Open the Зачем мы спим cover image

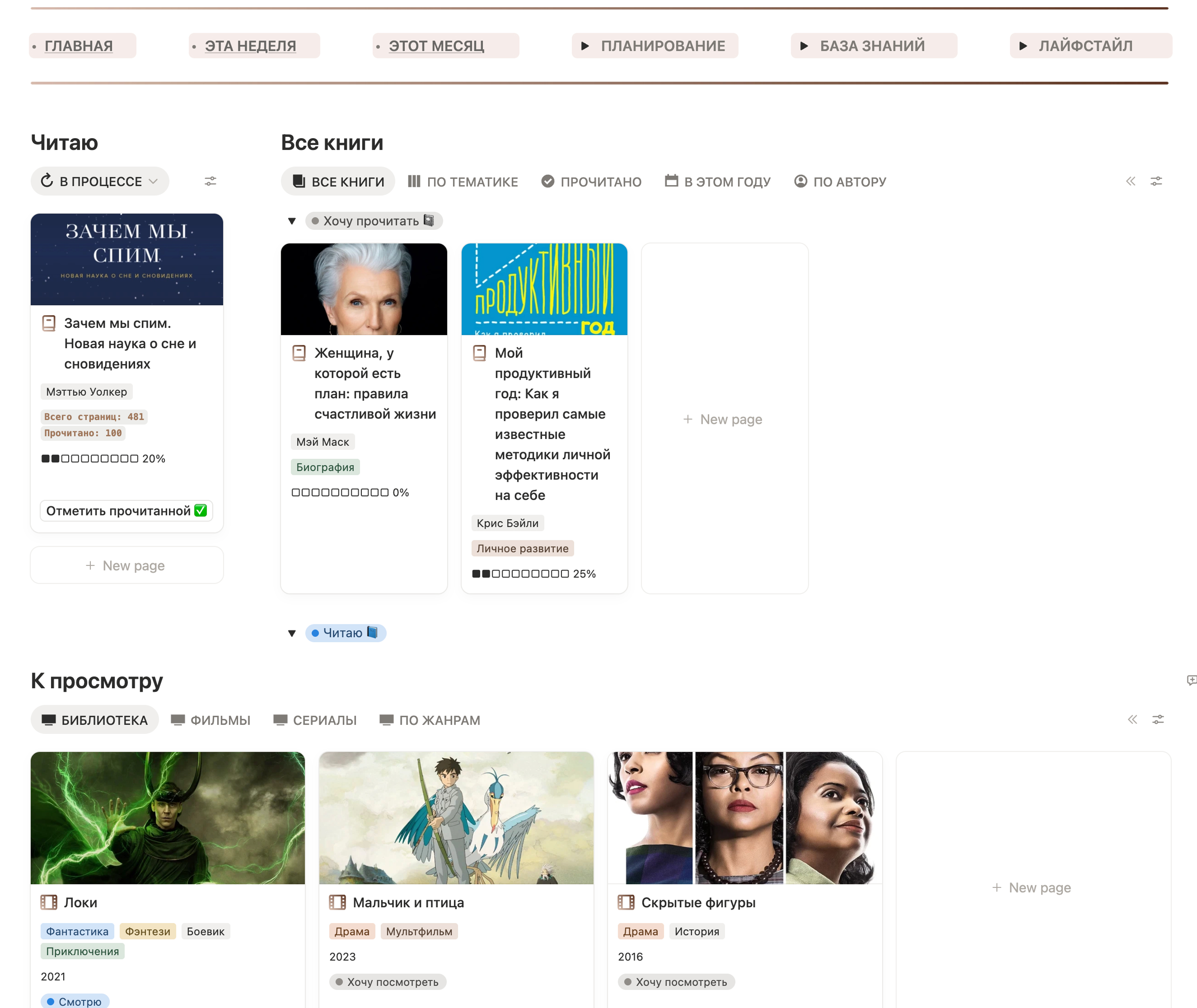[127, 259]
